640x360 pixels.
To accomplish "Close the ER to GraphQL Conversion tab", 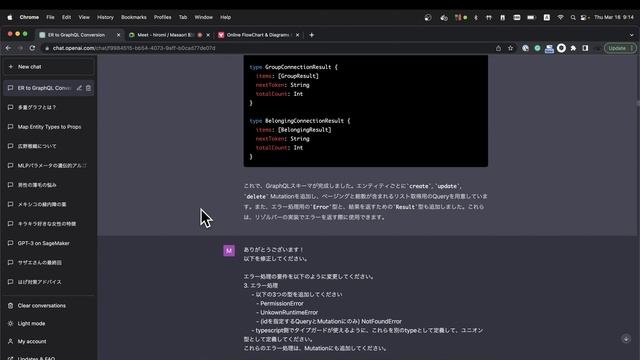I will pos(119,35).
